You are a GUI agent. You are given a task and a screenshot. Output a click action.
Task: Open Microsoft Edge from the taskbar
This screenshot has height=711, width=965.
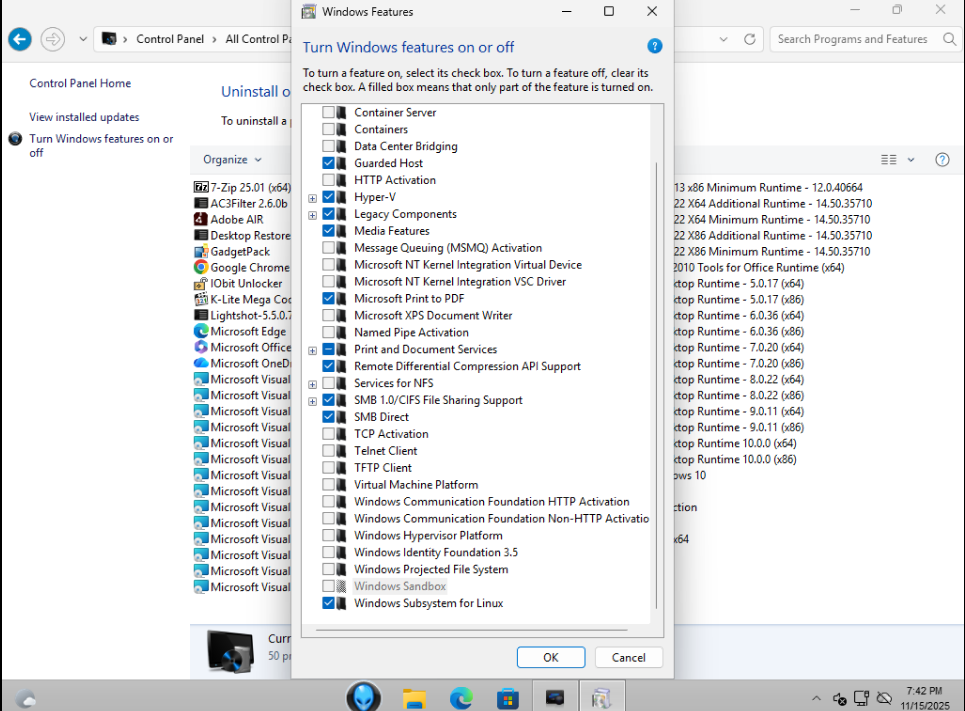(x=461, y=697)
